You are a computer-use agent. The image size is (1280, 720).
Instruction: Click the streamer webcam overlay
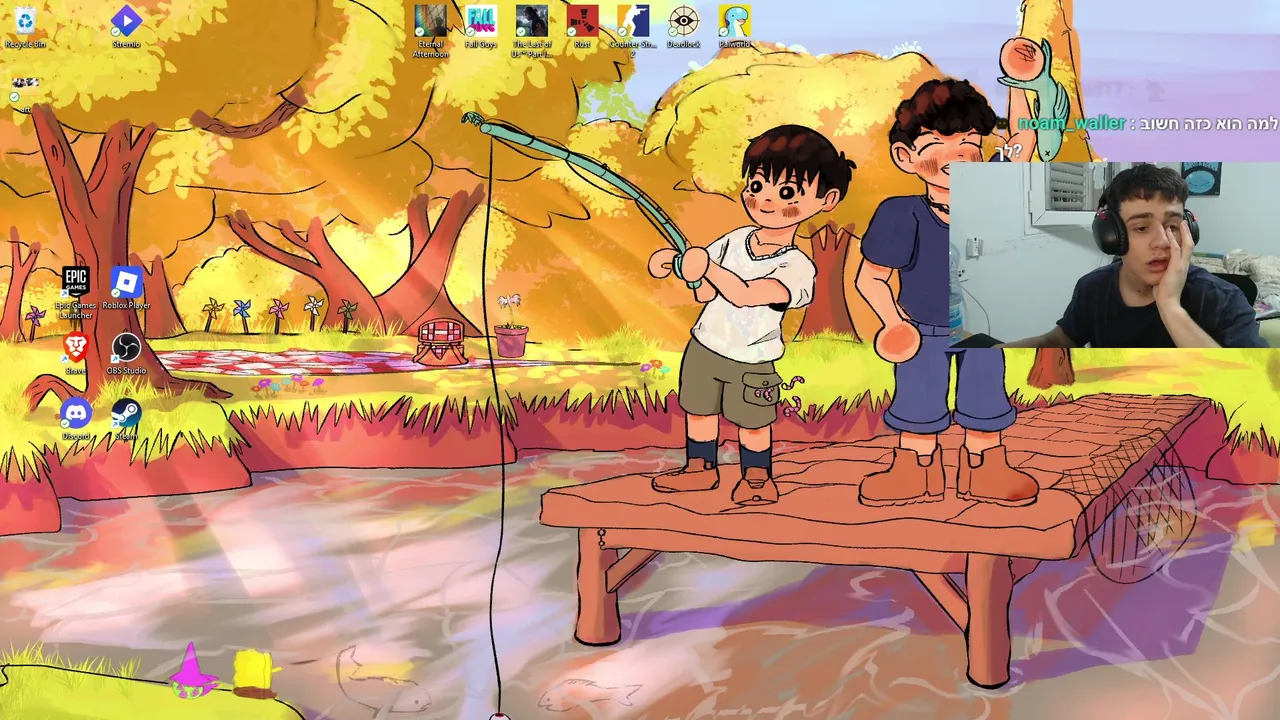coord(1114,254)
